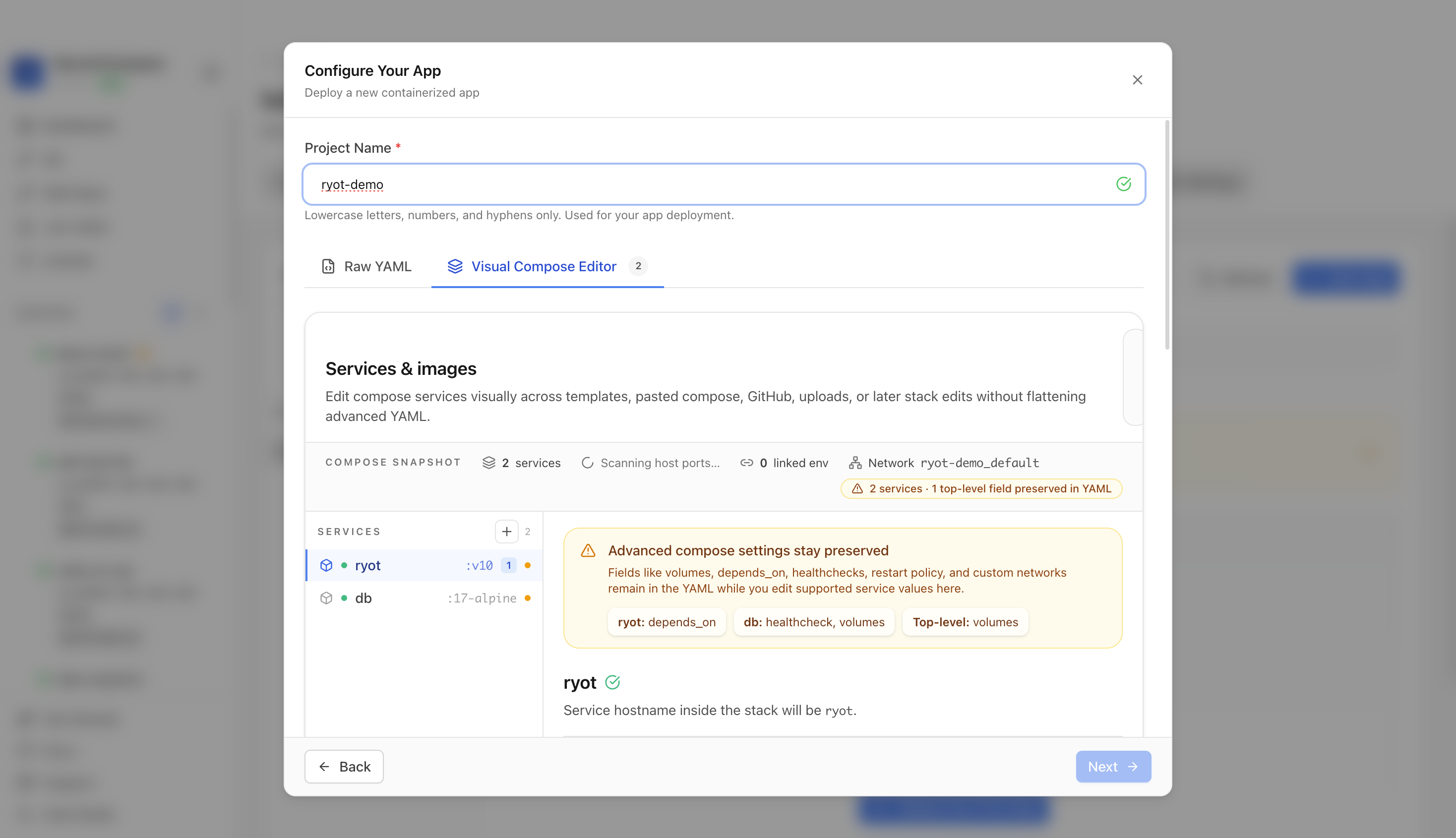This screenshot has width=1456, height=838.
Task: Click the blue 1 badge on the ryot row
Action: [508, 565]
